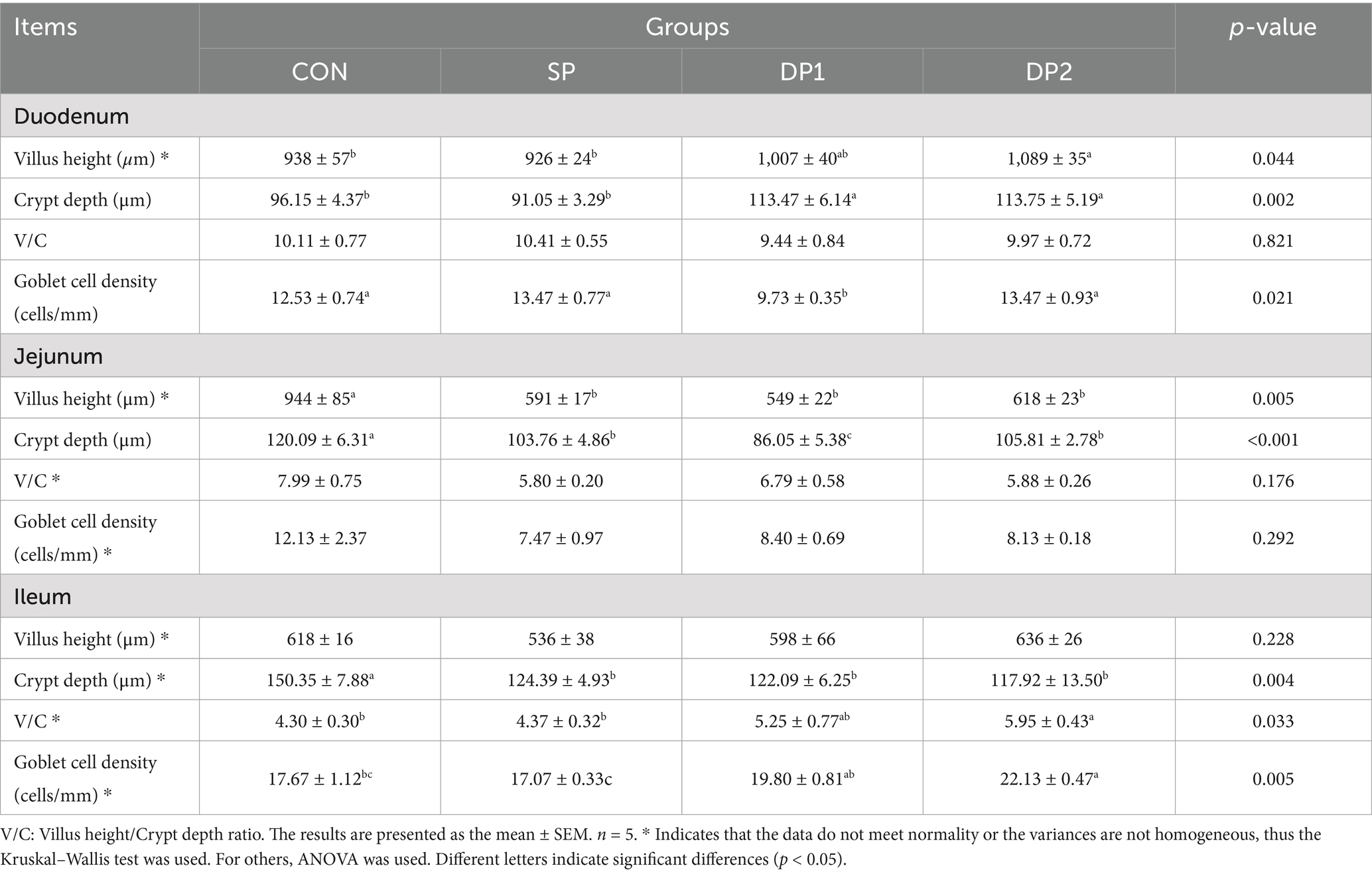
Task: Select the 944 ± 85 cell
Action: pyautogui.click(x=319, y=399)
